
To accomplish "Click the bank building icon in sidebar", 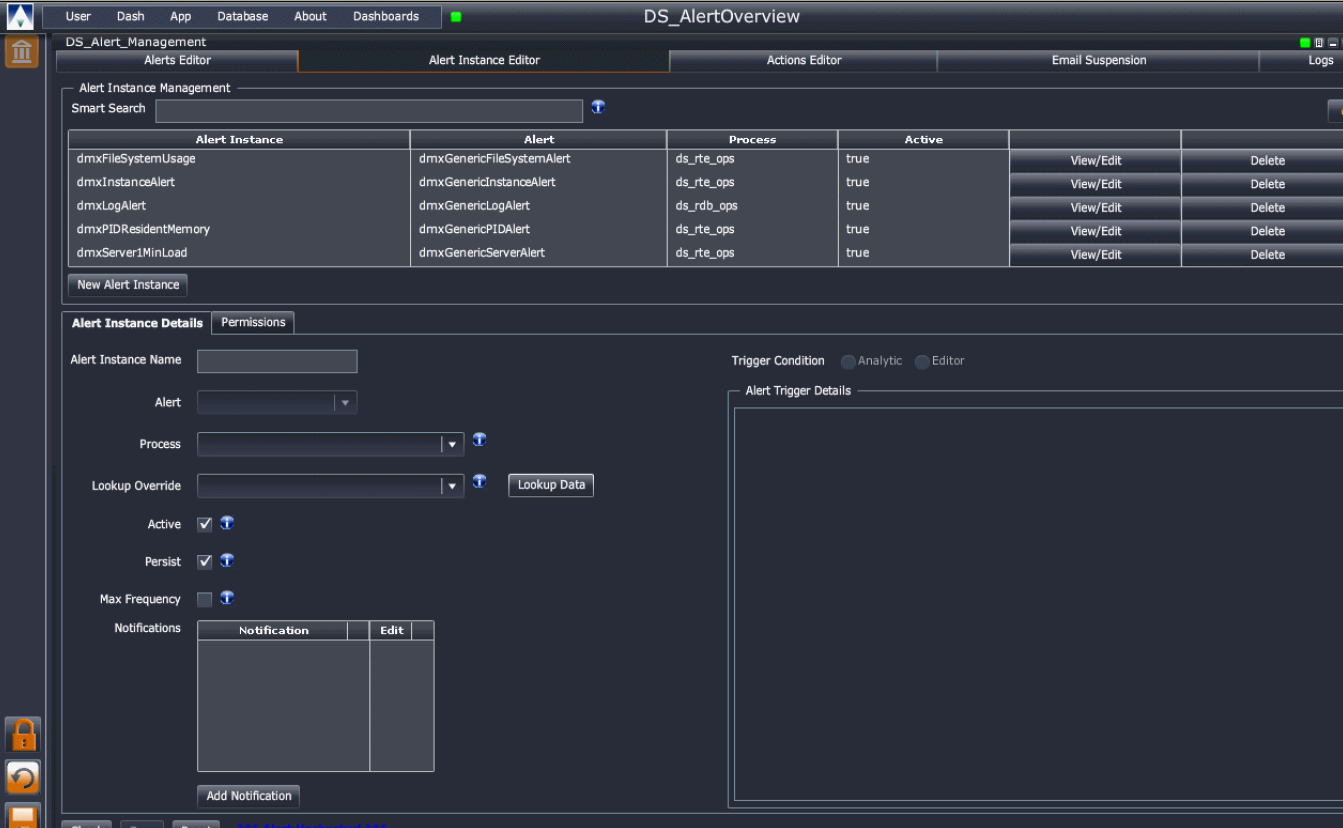I will (22, 52).
